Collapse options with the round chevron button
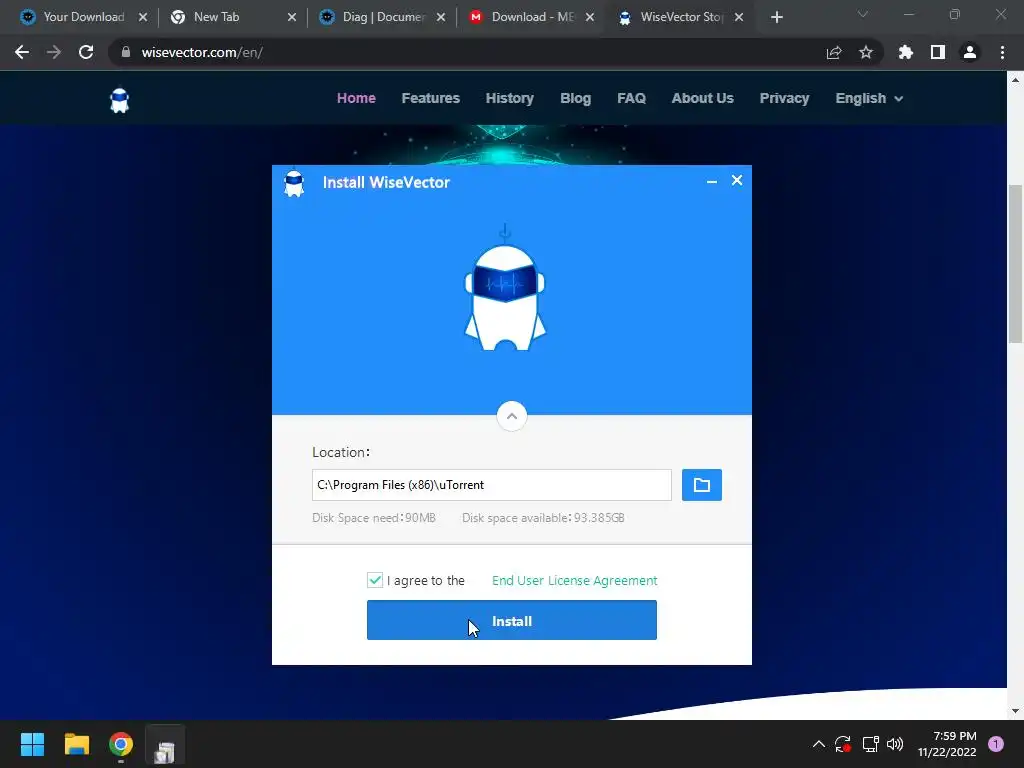The width and height of the screenshot is (1024, 768). (x=511, y=416)
